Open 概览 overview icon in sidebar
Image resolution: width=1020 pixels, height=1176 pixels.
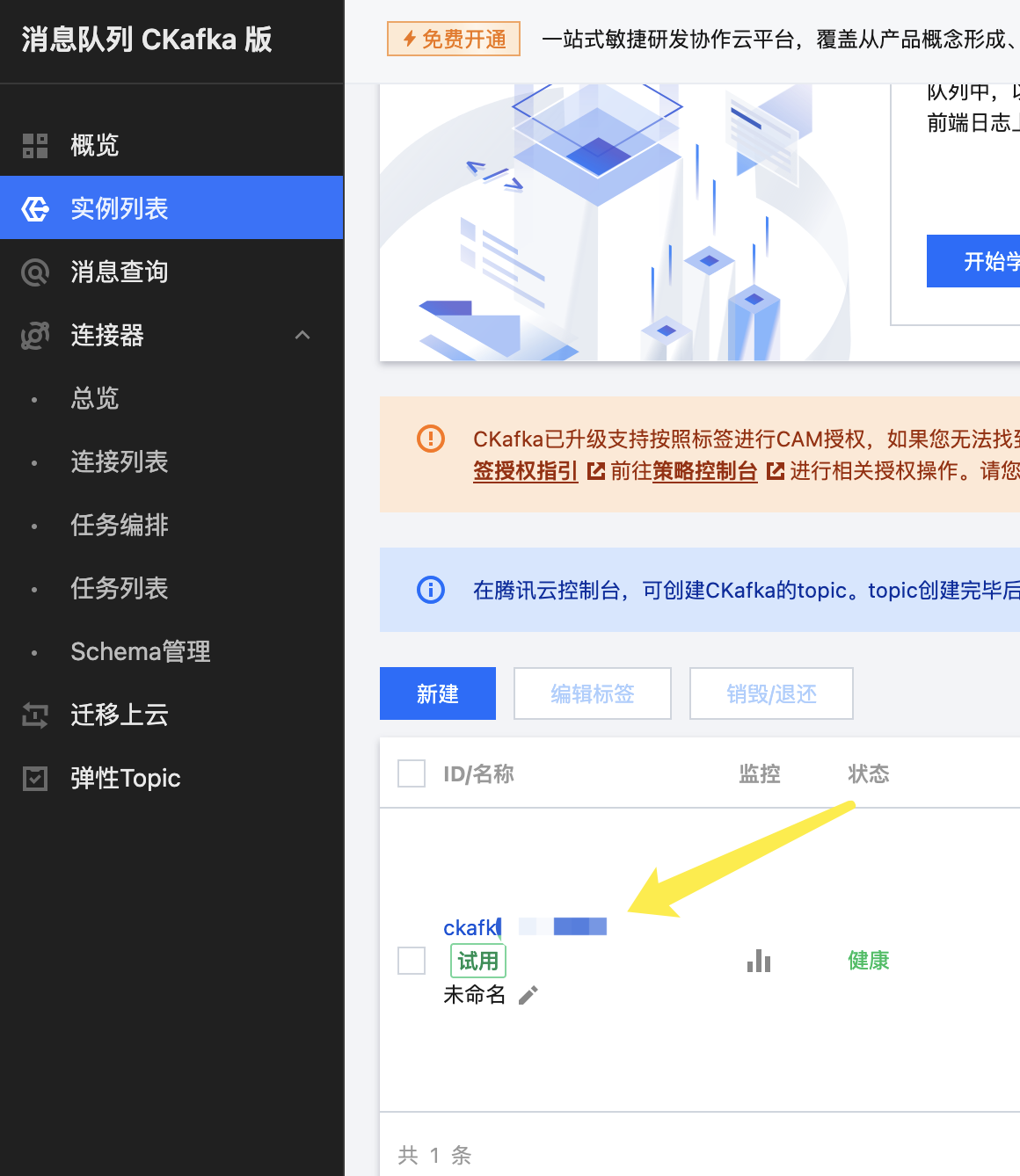[35, 146]
